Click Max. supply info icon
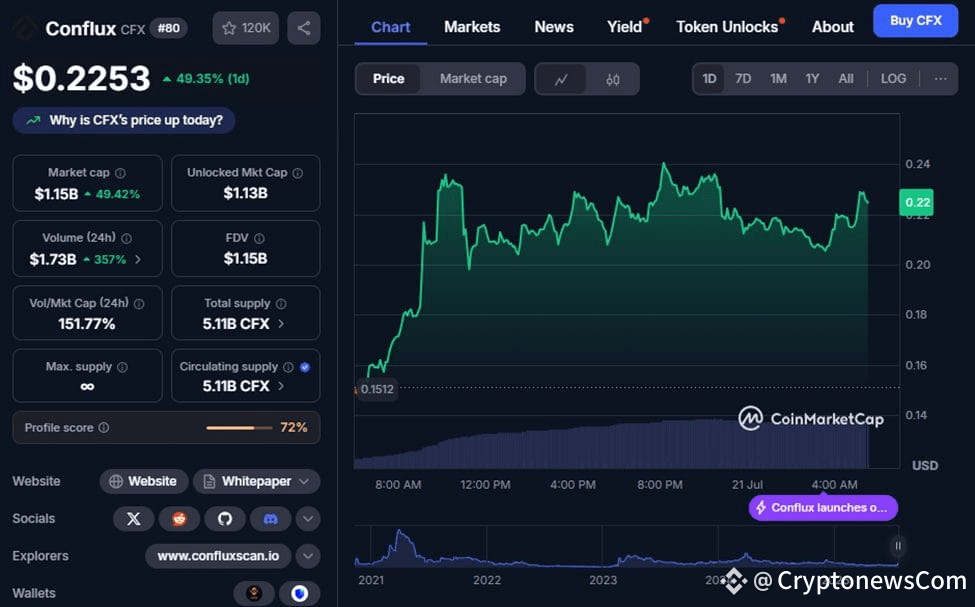The width and height of the screenshot is (975, 607). tap(122, 367)
